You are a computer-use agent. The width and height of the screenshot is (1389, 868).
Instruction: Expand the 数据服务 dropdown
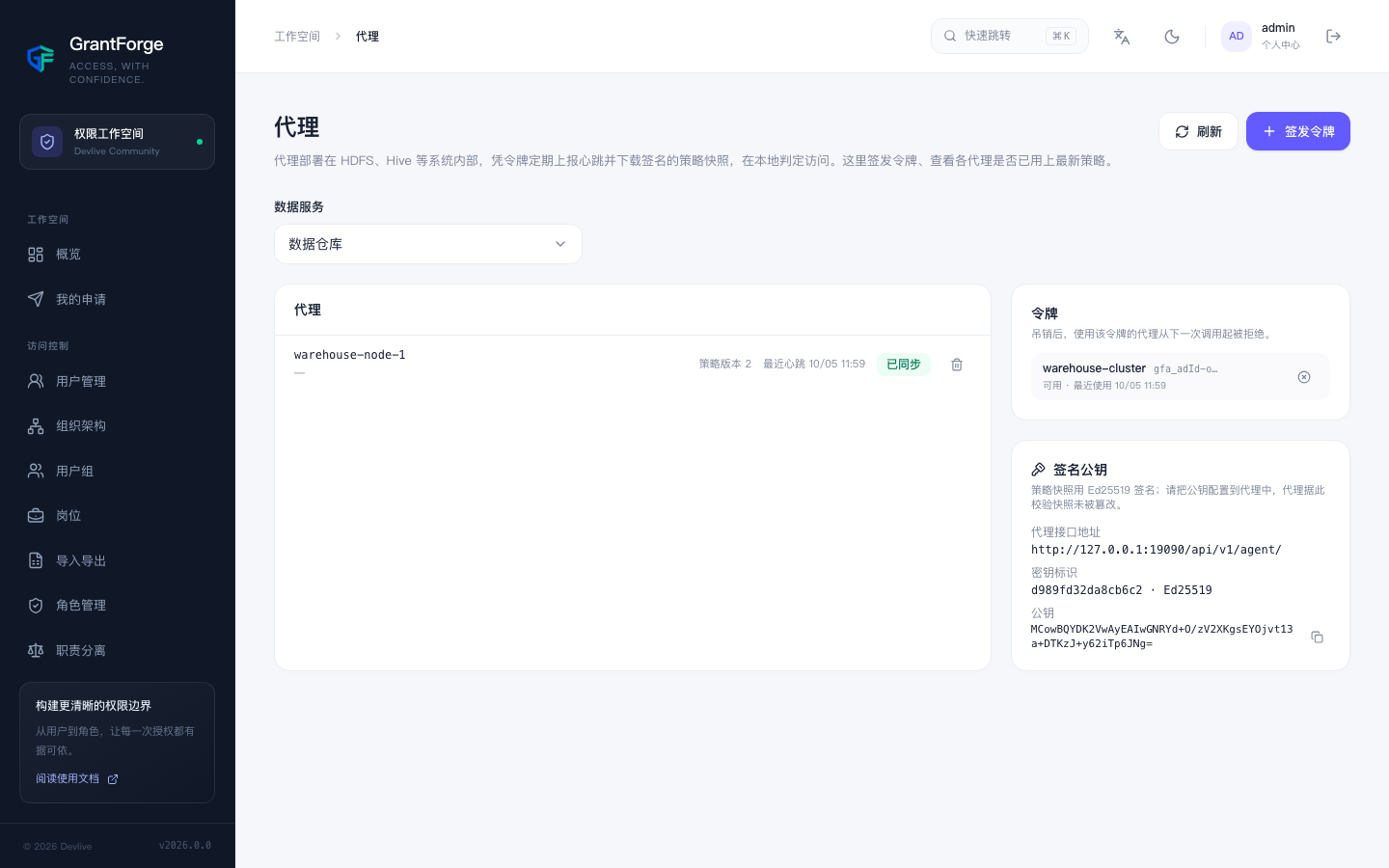[x=428, y=244]
